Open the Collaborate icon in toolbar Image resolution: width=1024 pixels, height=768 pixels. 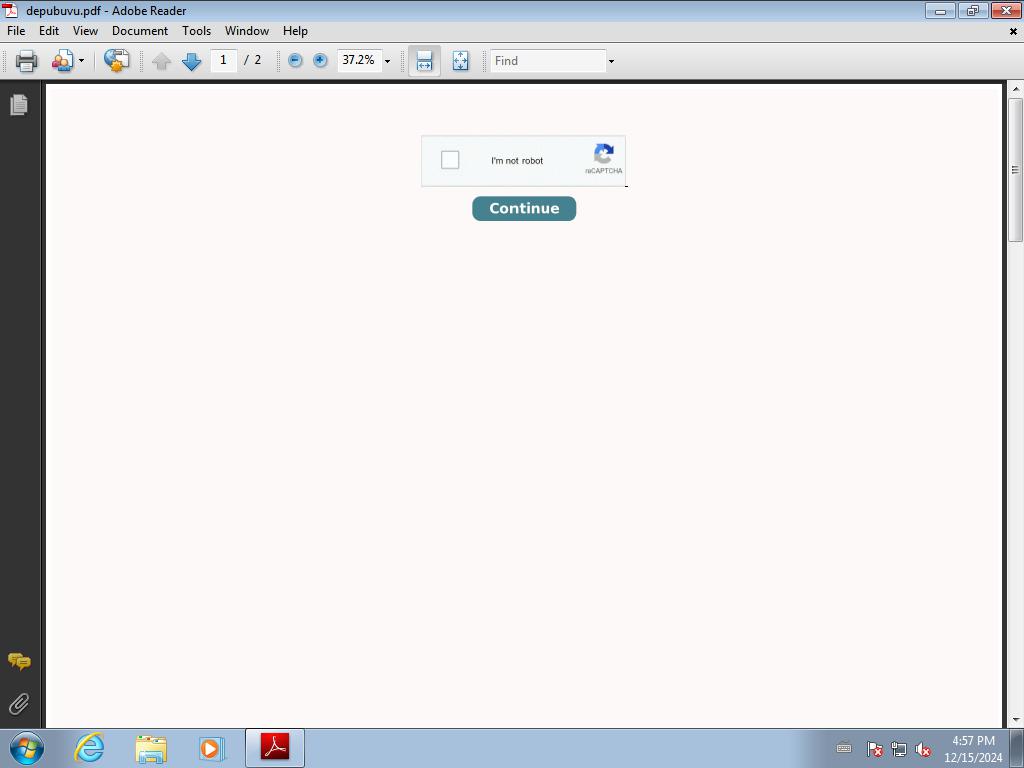(x=63, y=61)
